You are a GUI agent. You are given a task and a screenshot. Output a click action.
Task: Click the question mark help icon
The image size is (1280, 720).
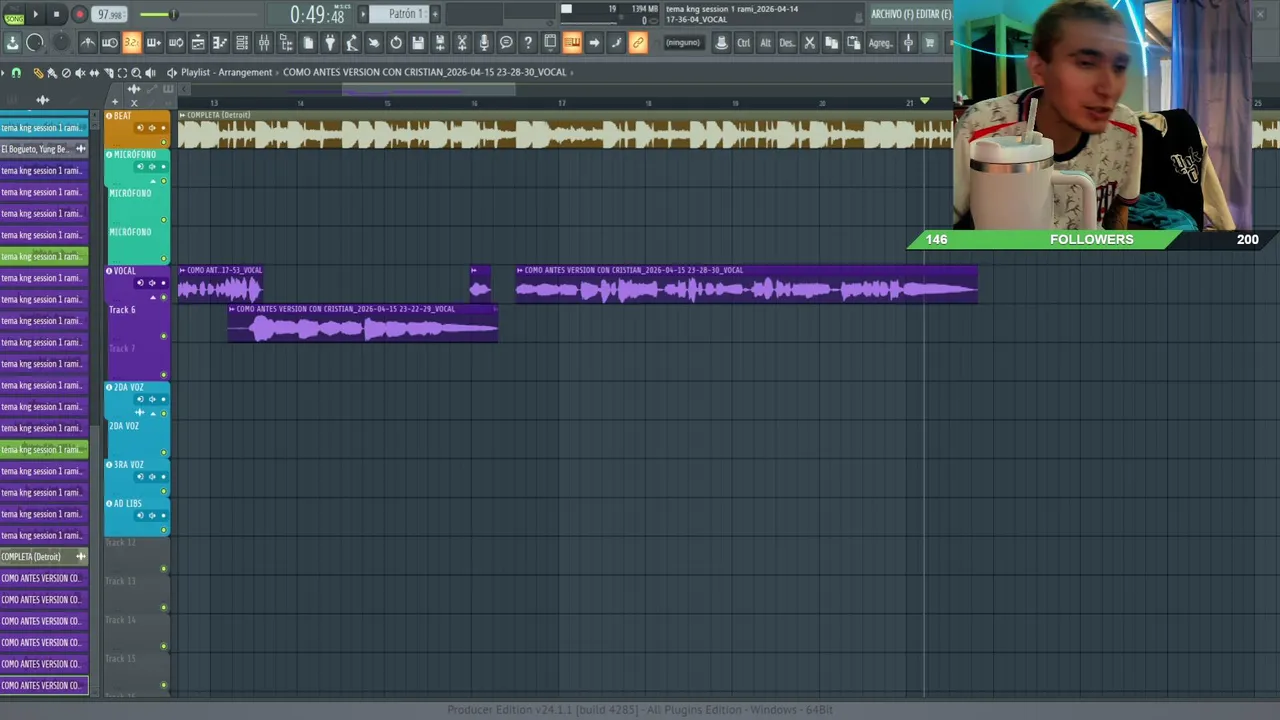coord(528,42)
